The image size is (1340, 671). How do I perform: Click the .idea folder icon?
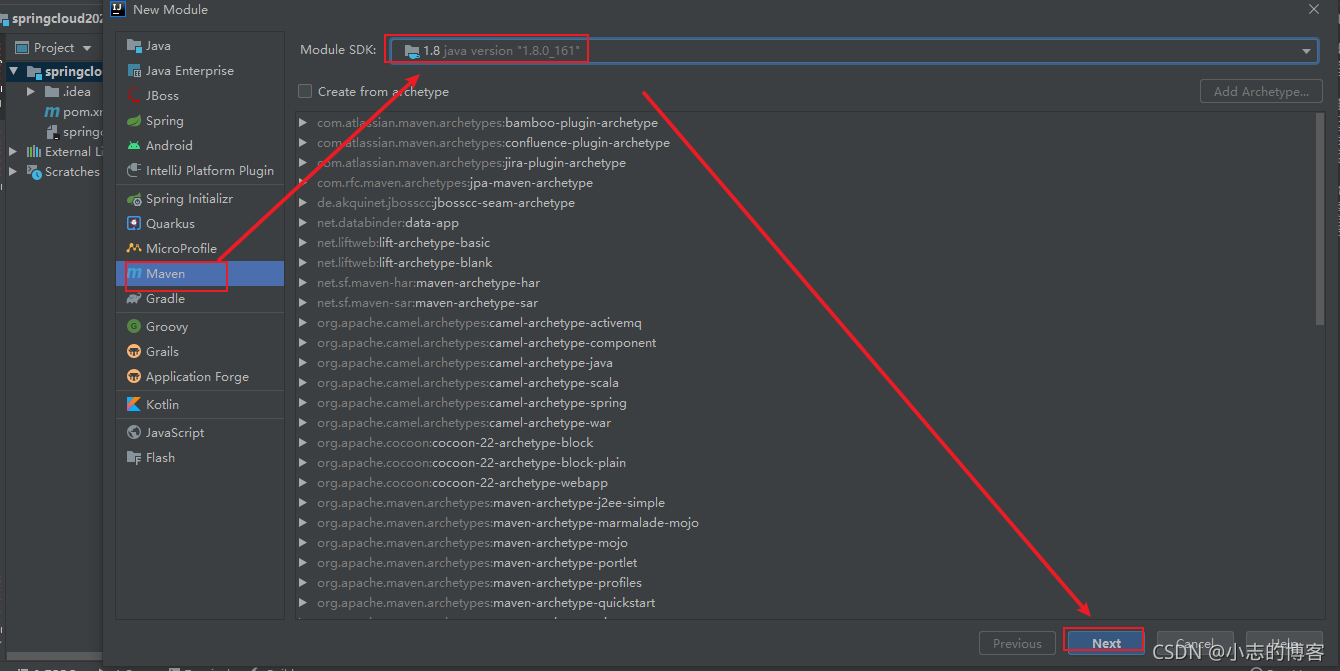click(52, 92)
